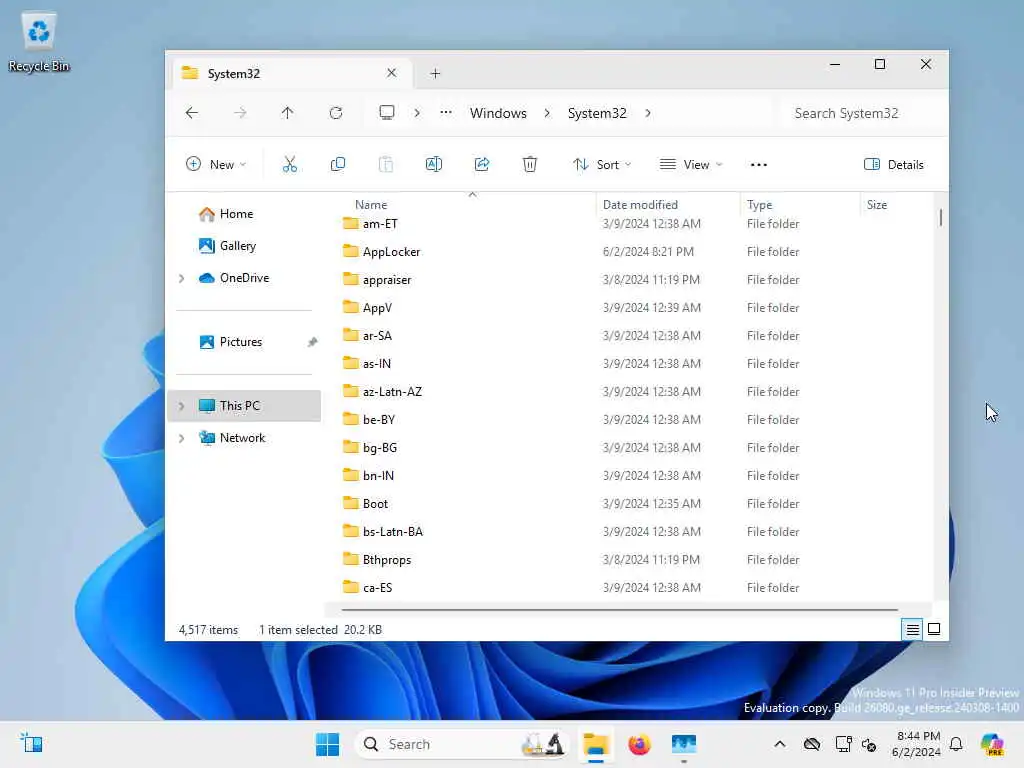This screenshot has width=1024, height=768.
Task: Open the See more toolbar options
Action: 759,165
